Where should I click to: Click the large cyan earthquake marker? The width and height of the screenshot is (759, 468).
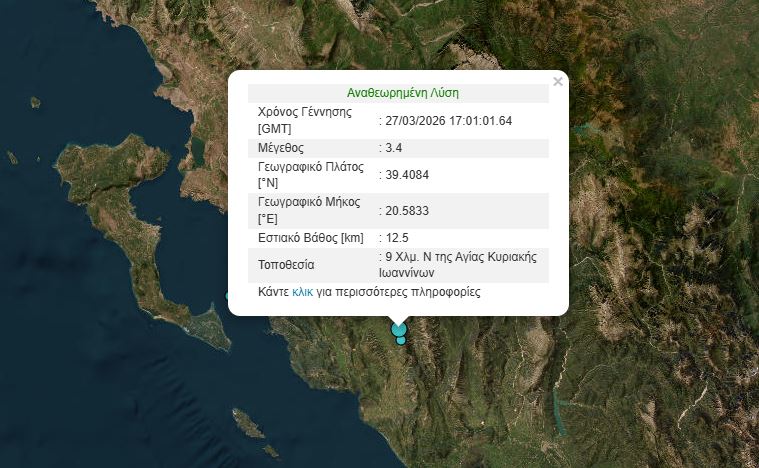point(399,328)
